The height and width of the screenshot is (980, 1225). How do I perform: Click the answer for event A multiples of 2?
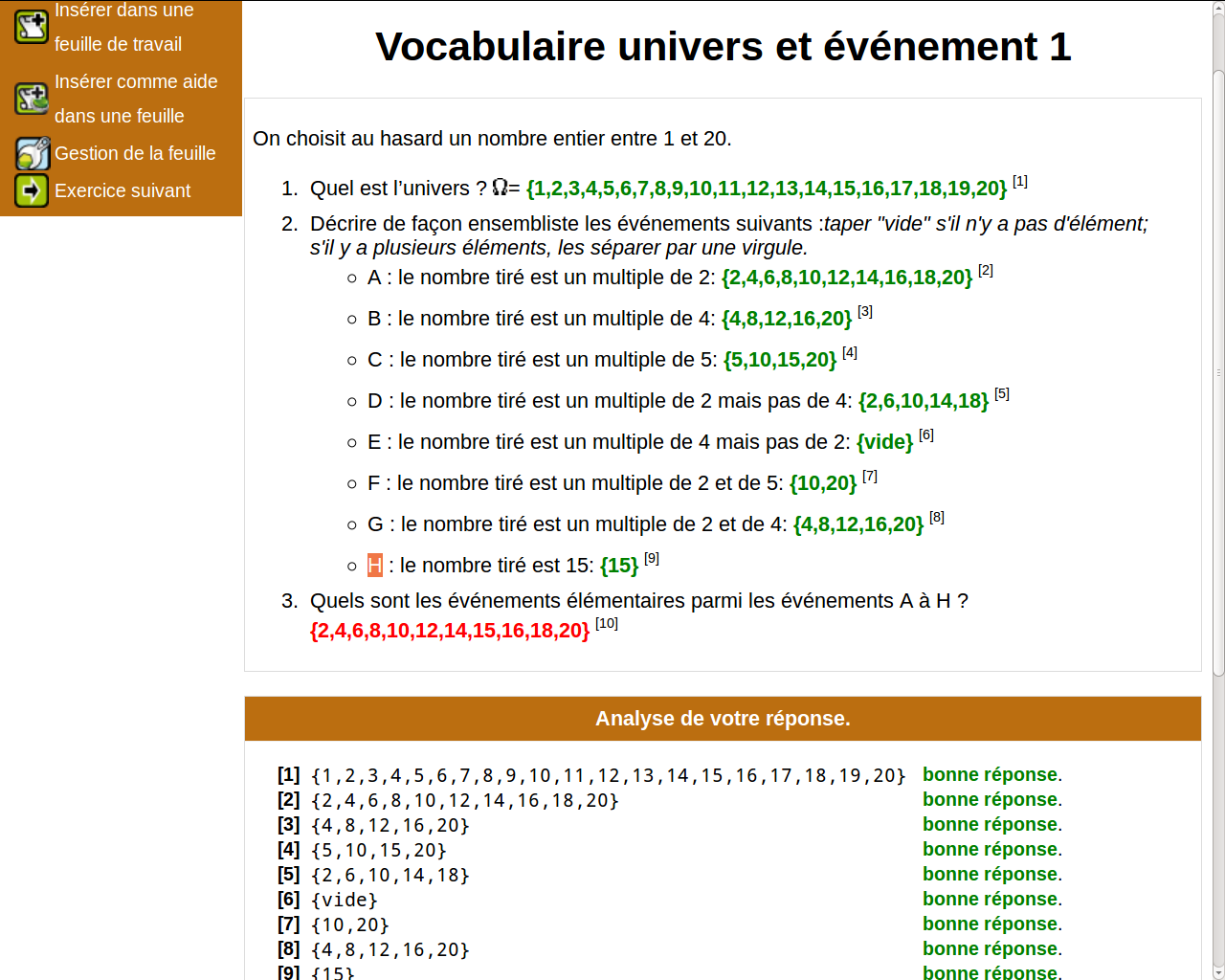coord(846,278)
